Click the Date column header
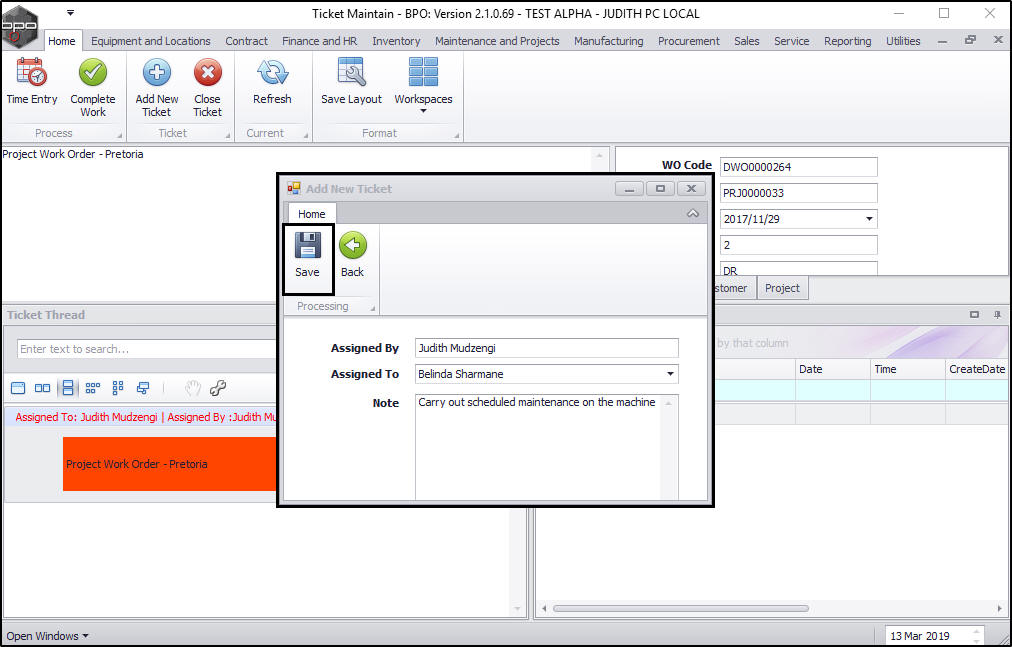This screenshot has width=1012, height=647. pyautogui.click(x=833, y=369)
